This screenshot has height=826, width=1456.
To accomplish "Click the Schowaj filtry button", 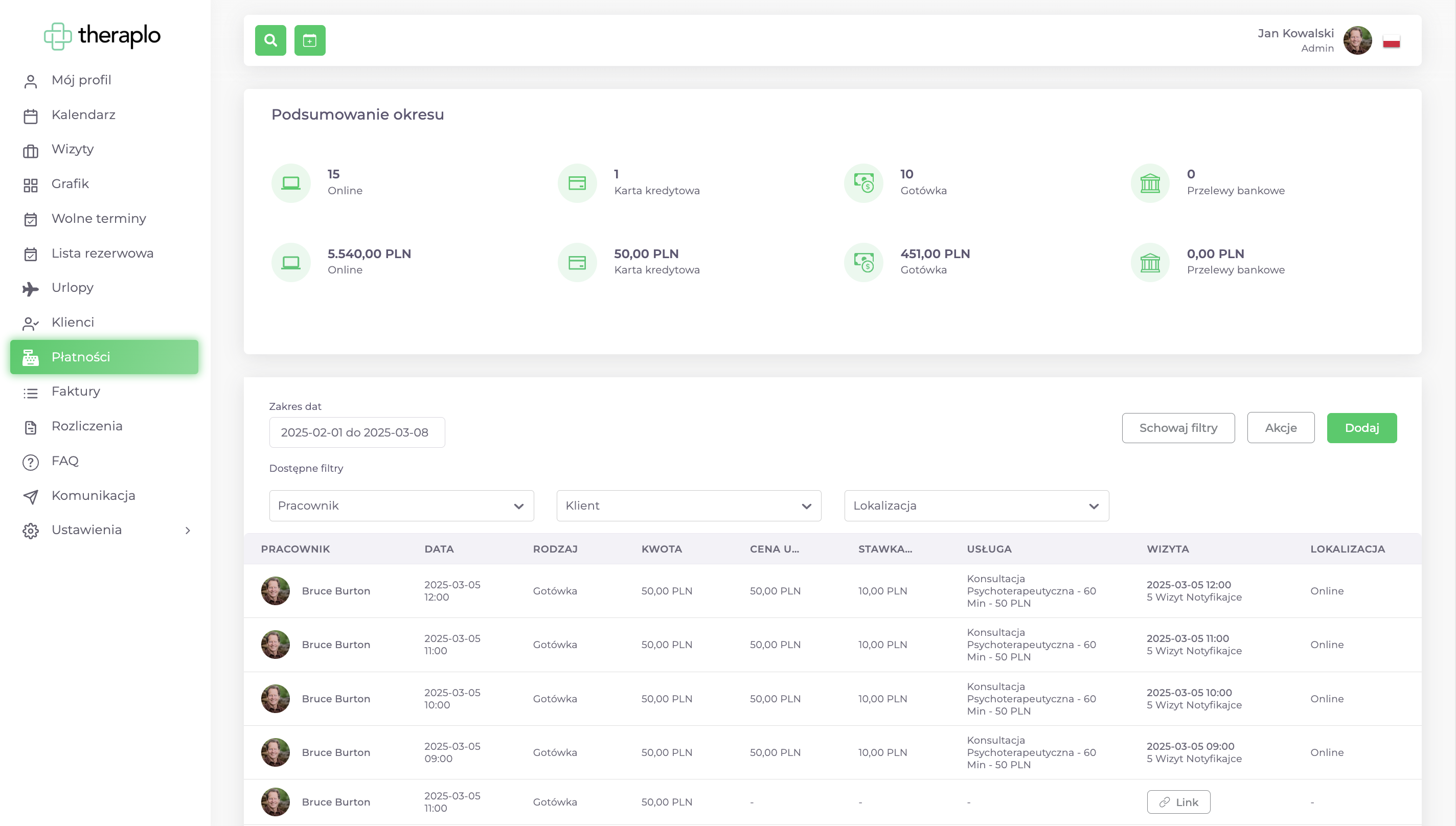I will (1178, 428).
